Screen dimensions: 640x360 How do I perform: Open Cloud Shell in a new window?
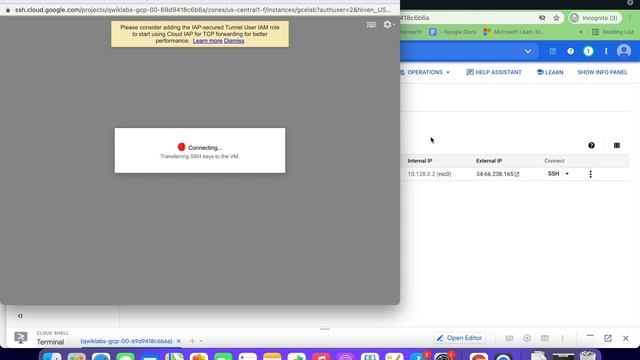[608, 338]
